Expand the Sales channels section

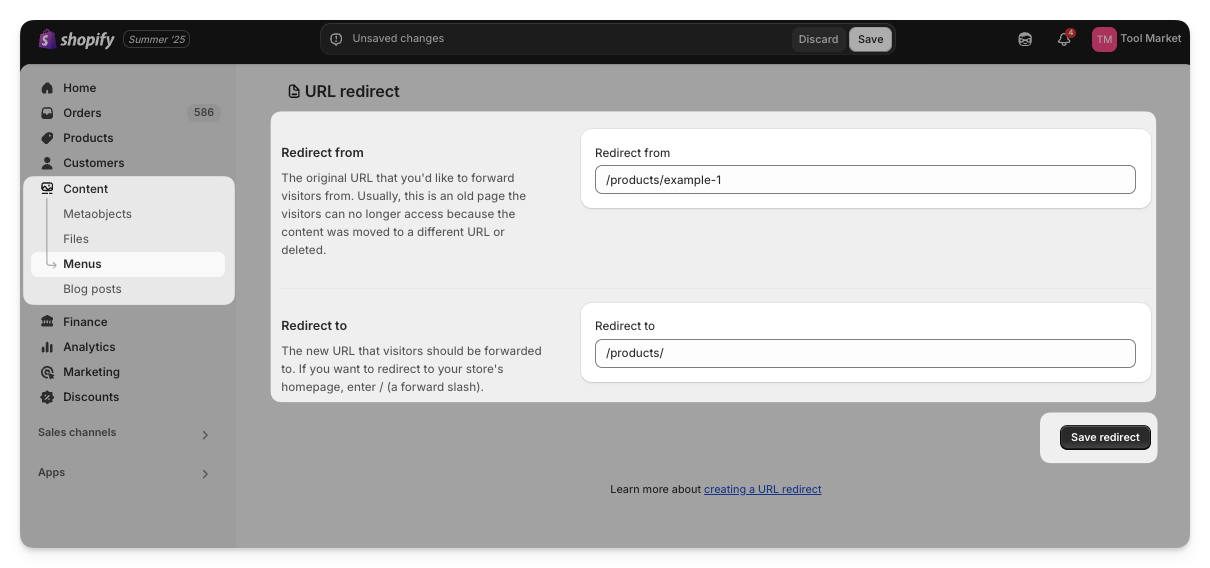[x=205, y=435]
